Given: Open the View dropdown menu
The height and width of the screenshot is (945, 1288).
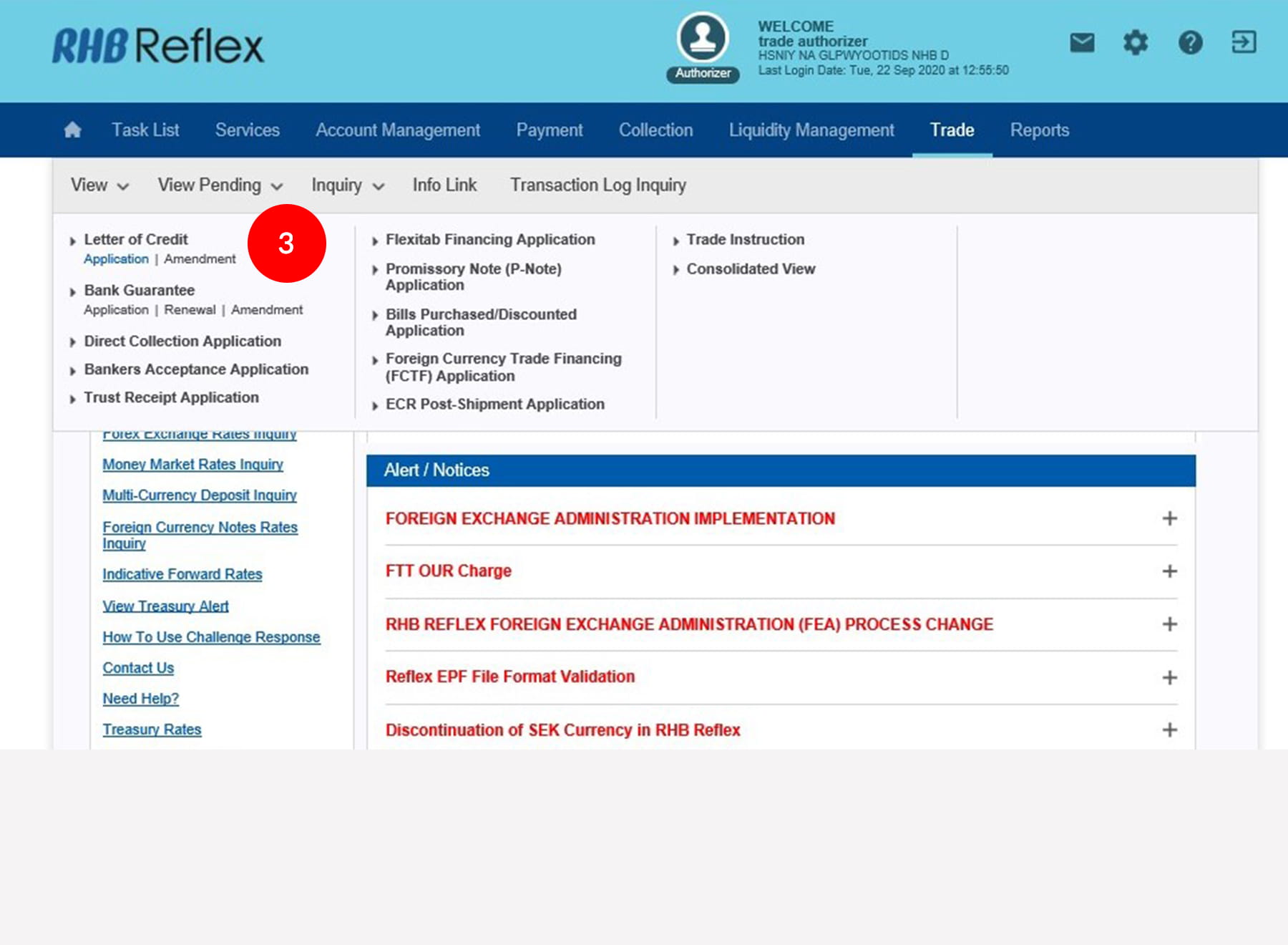Looking at the screenshot, I should [99, 185].
